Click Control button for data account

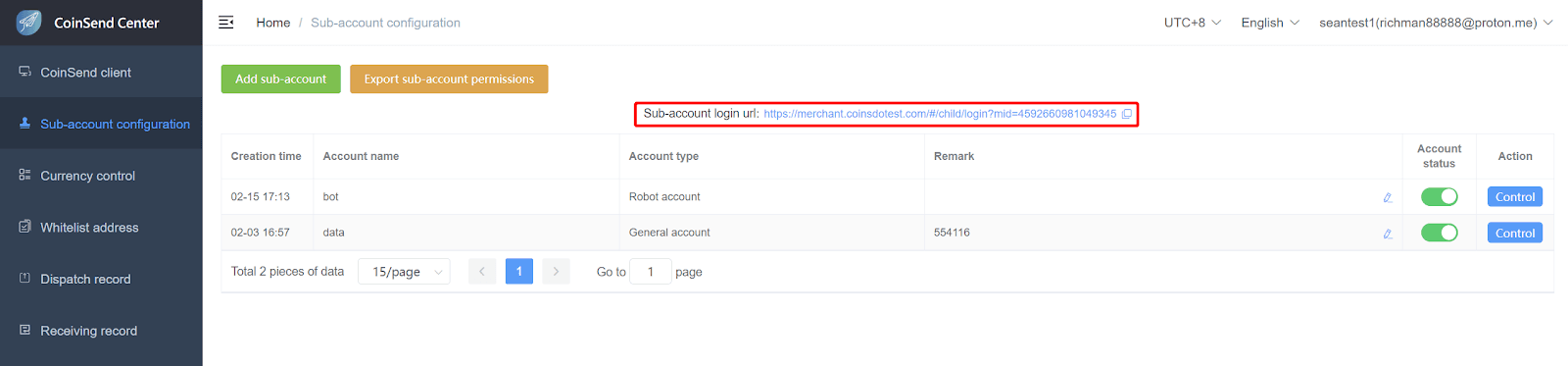(x=1515, y=233)
